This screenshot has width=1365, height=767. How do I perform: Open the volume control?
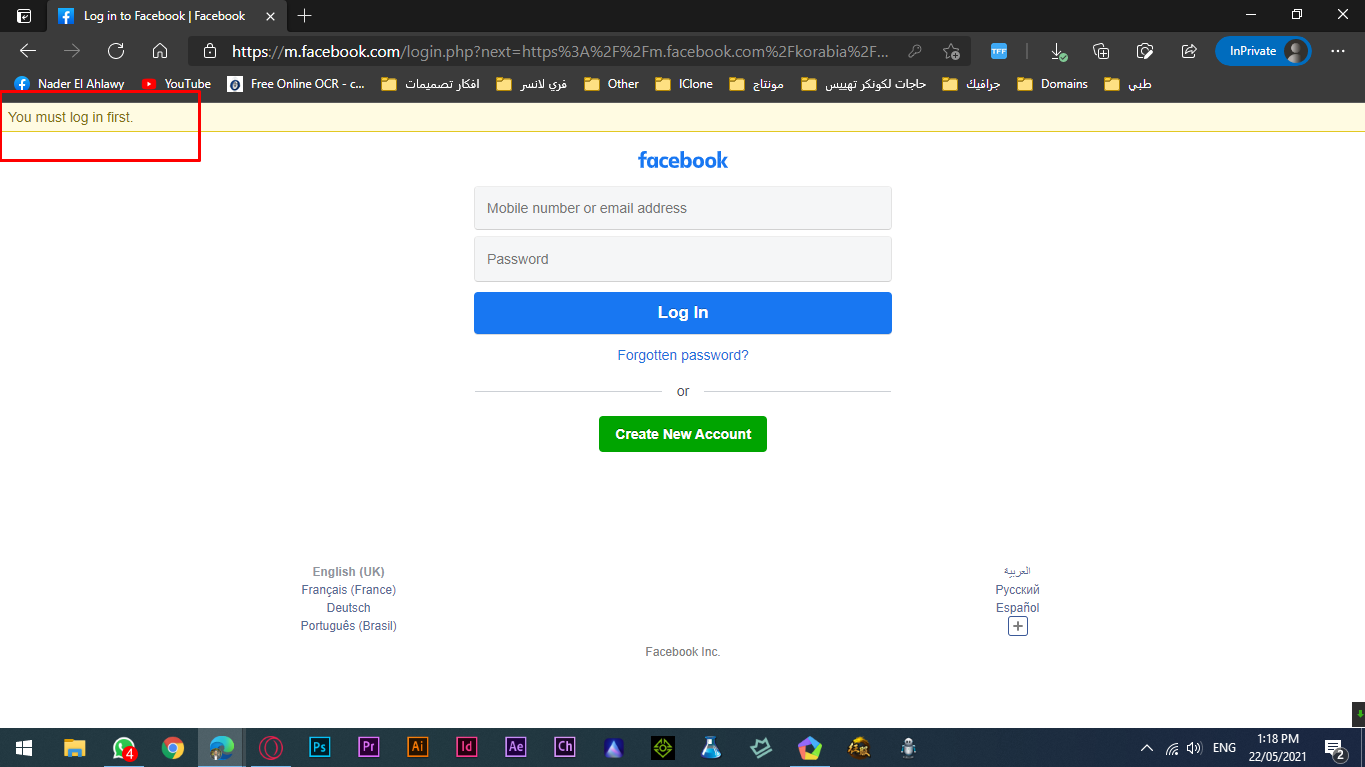tap(1194, 747)
